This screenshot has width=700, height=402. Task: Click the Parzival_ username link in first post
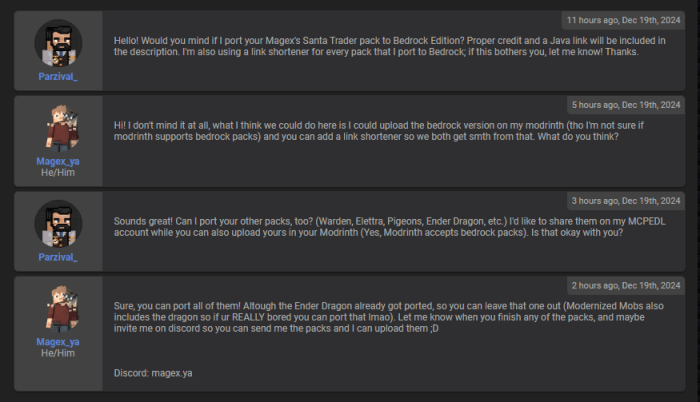click(x=58, y=76)
